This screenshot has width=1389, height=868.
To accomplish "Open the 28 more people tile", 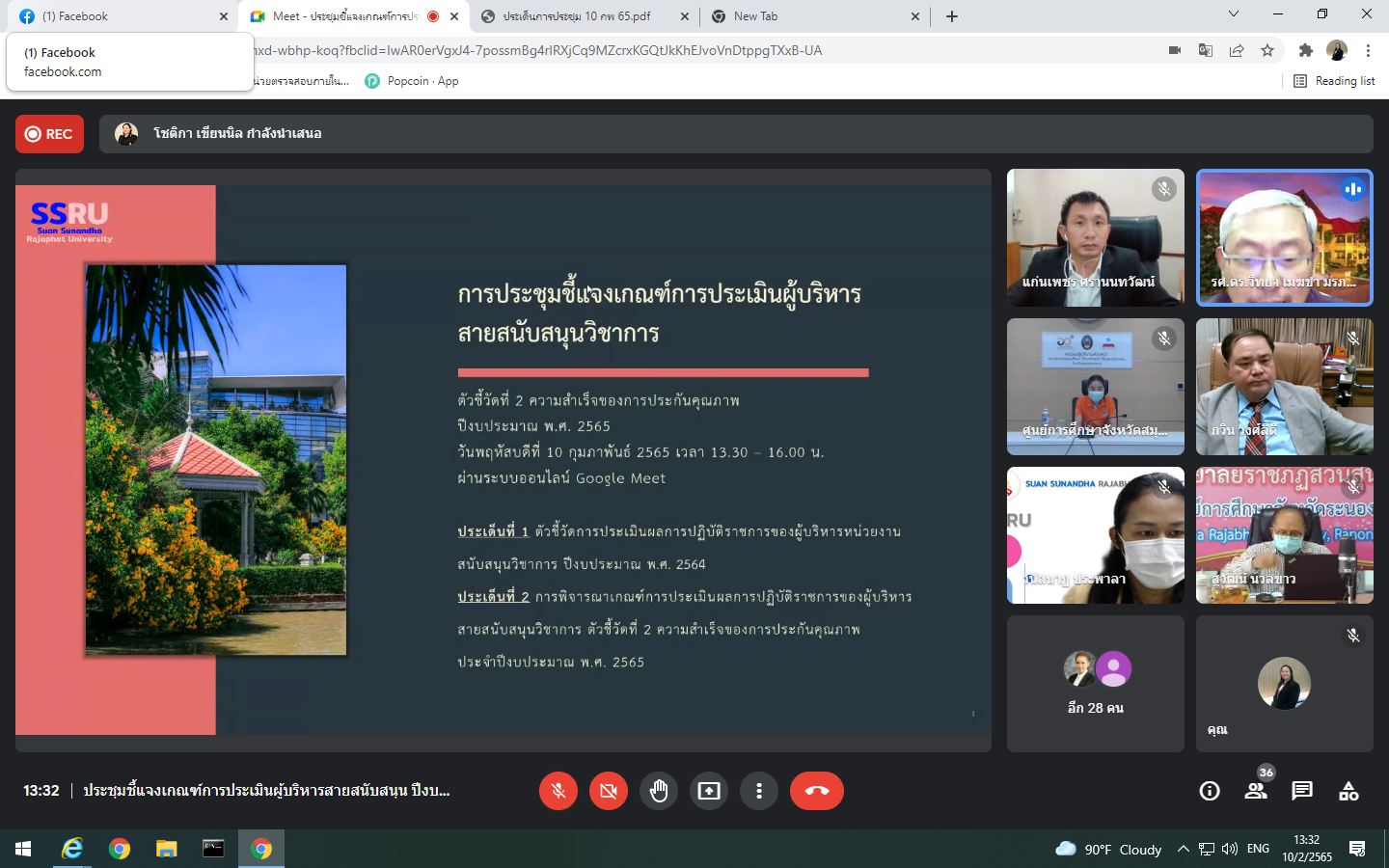I will pyautogui.click(x=1096, y=684).
